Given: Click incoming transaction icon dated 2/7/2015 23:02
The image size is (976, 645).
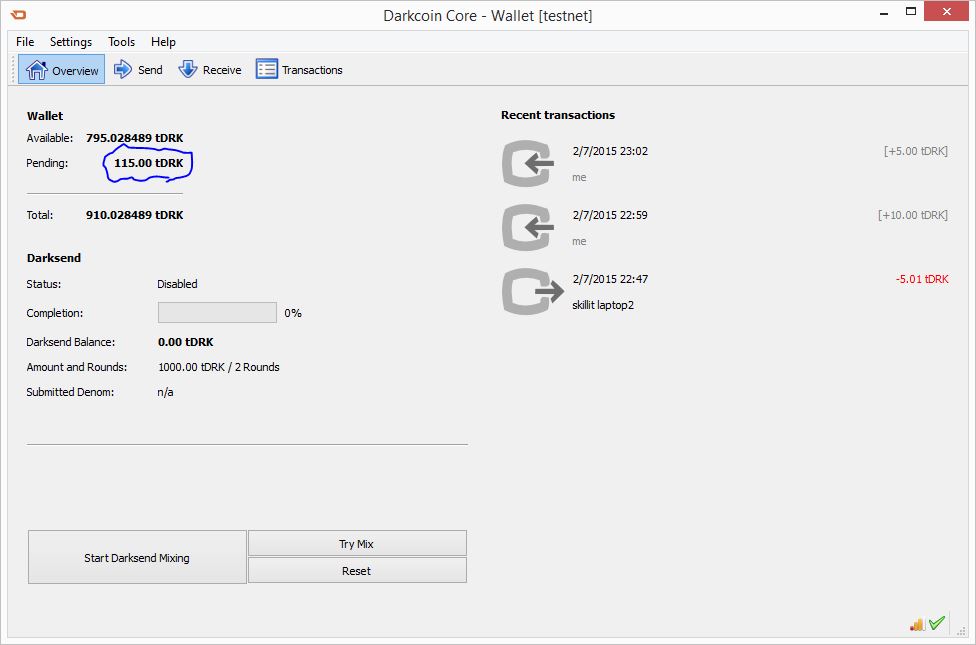Looking at the screenshot, I should [528, 164].
